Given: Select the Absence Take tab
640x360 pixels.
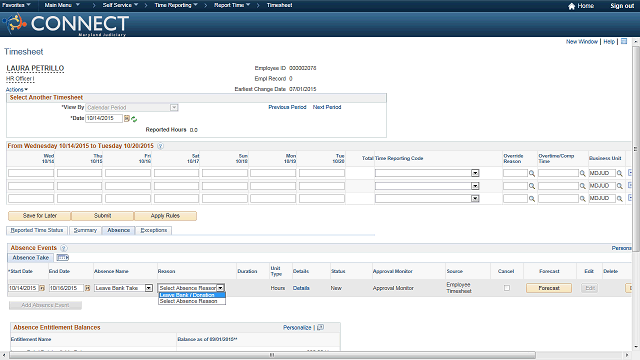Looking at the screenshot, I should pyautogui.click(x=31, y=258).
